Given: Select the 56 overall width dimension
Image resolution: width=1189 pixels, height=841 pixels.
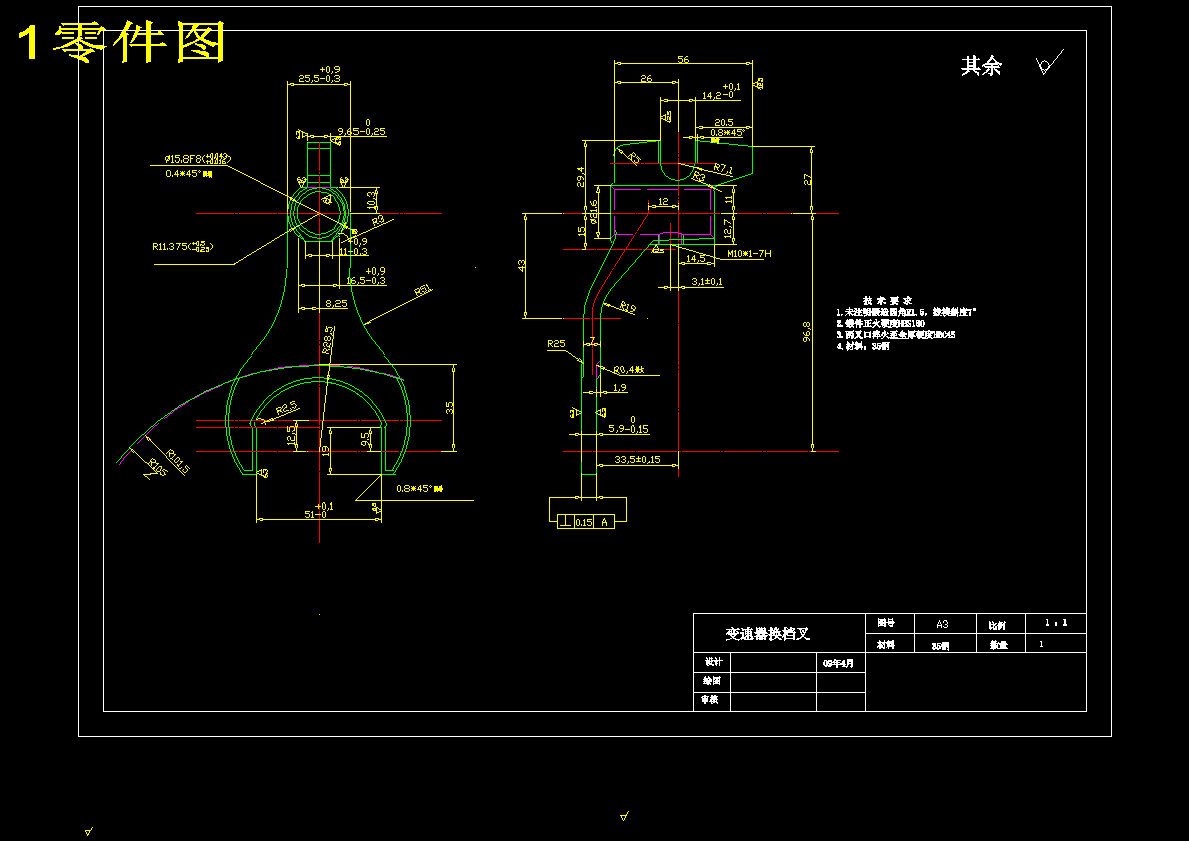Looking at the screenshot, I should (x=683, y=59).
